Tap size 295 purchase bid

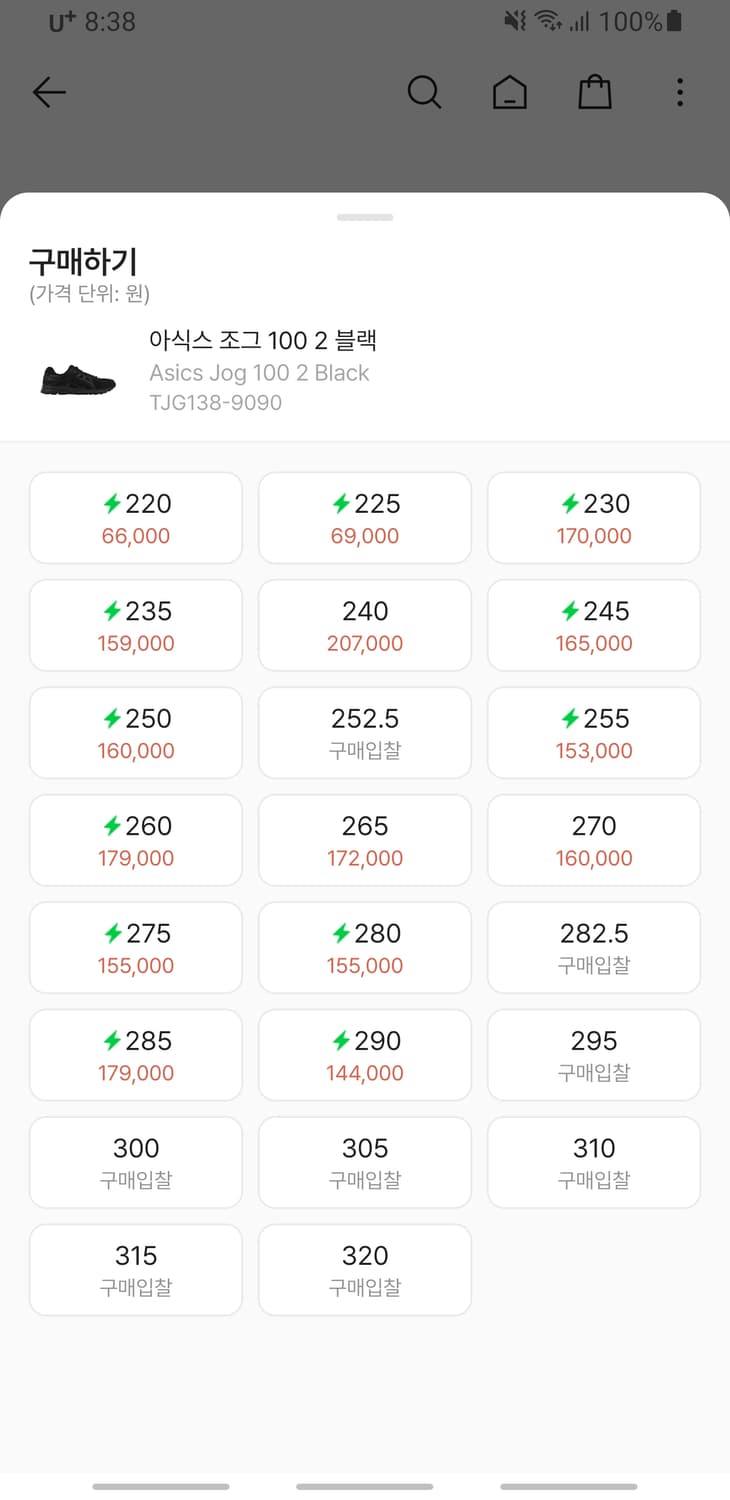(x=594, y=1055)
